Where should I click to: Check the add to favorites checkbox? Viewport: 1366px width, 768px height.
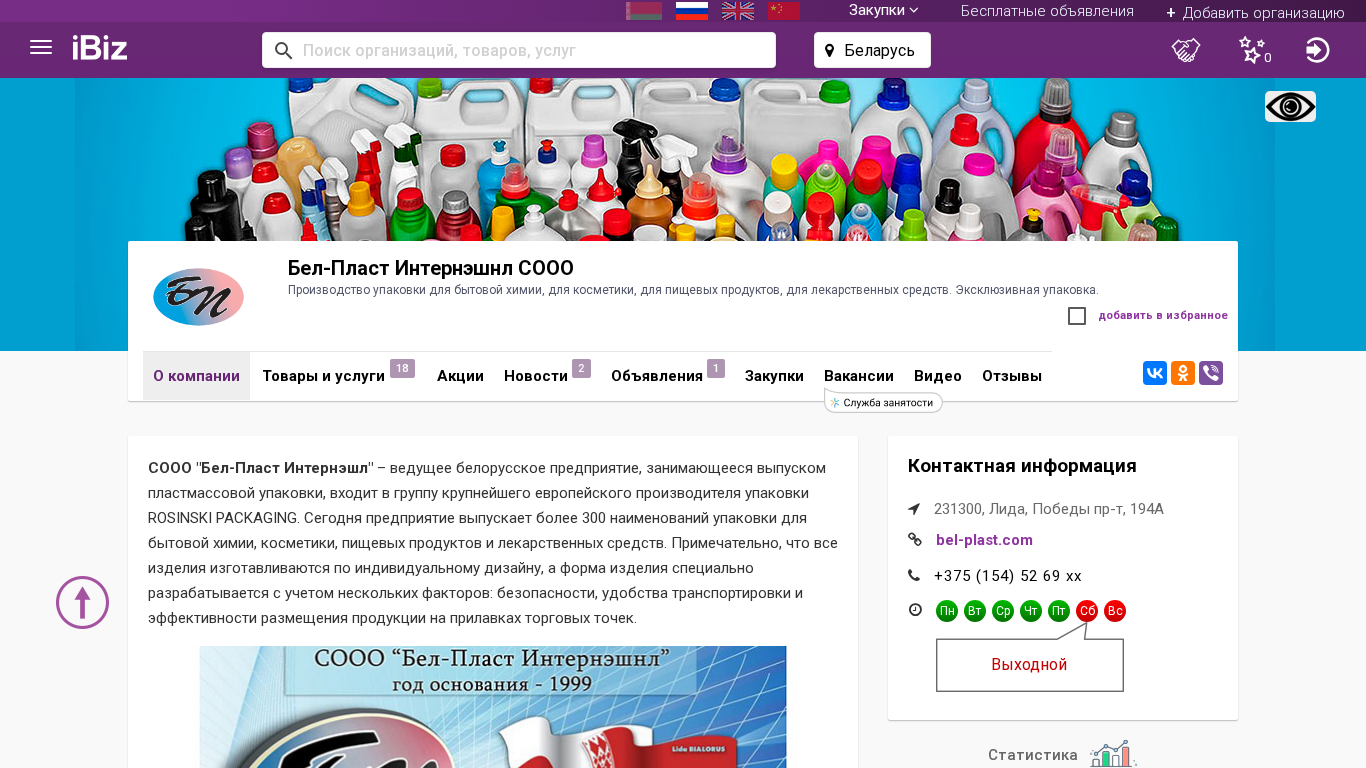click(x=1077, y=316)
